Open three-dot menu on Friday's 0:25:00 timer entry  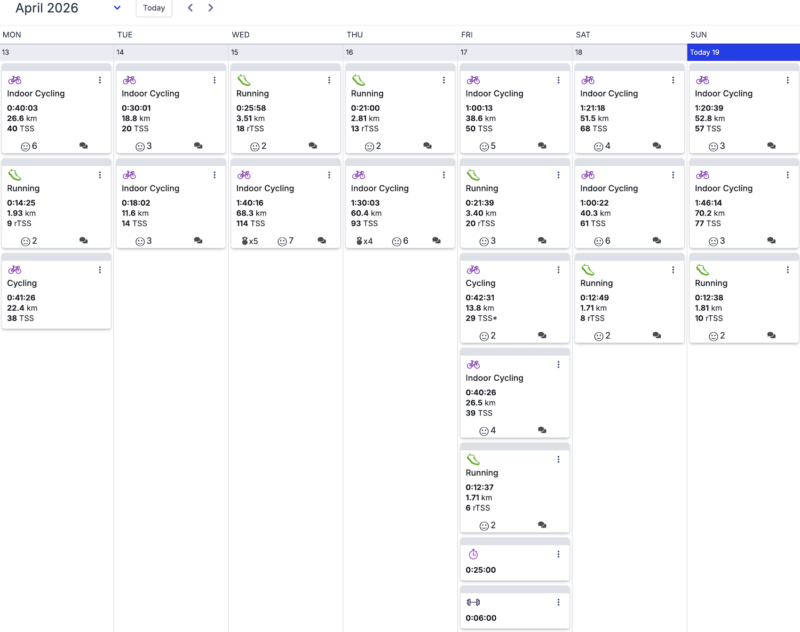558,555
